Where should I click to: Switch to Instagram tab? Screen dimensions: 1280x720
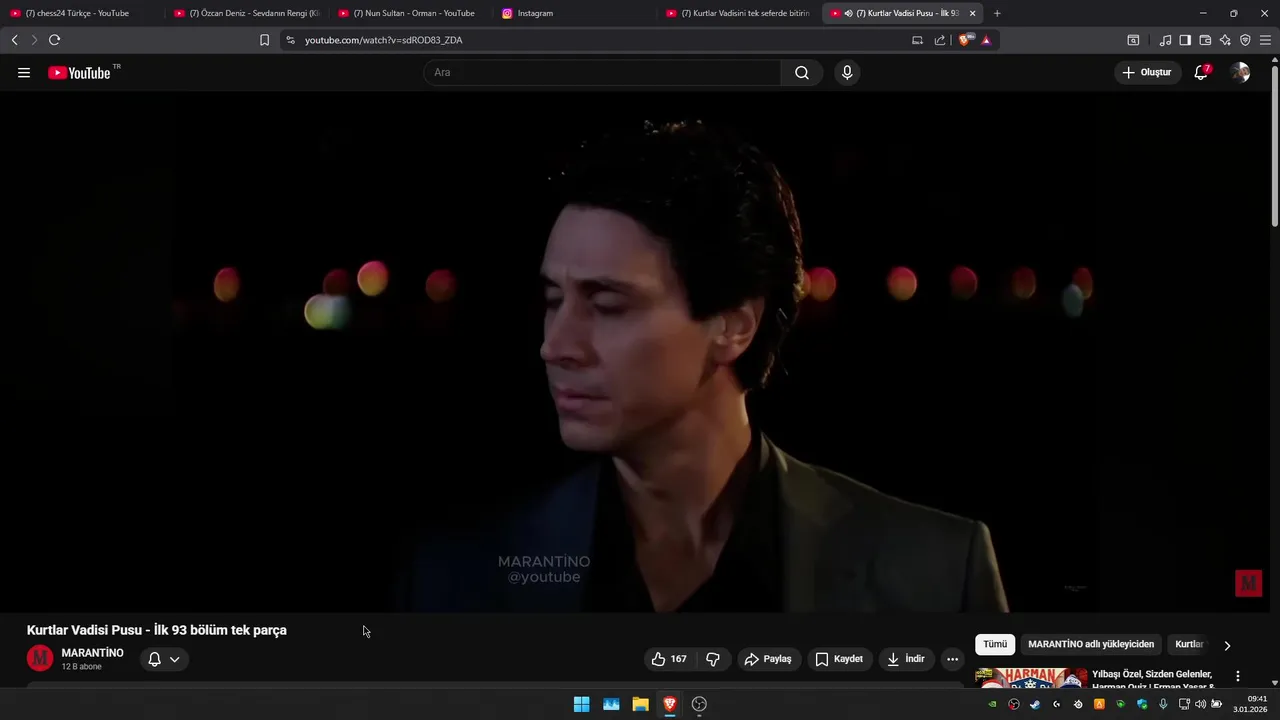pyautogui.click(x=574, y=13)
